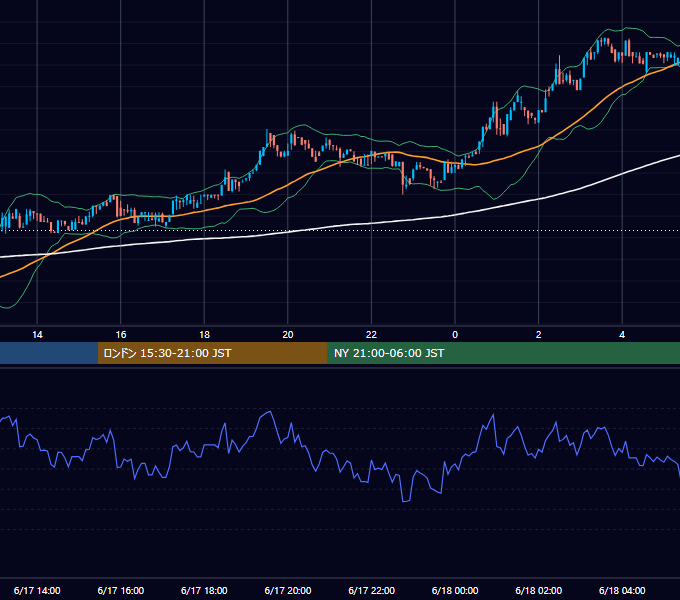Click the hour label 18 on price chart axis
The image size is (680, 600).
pos(204,335)
